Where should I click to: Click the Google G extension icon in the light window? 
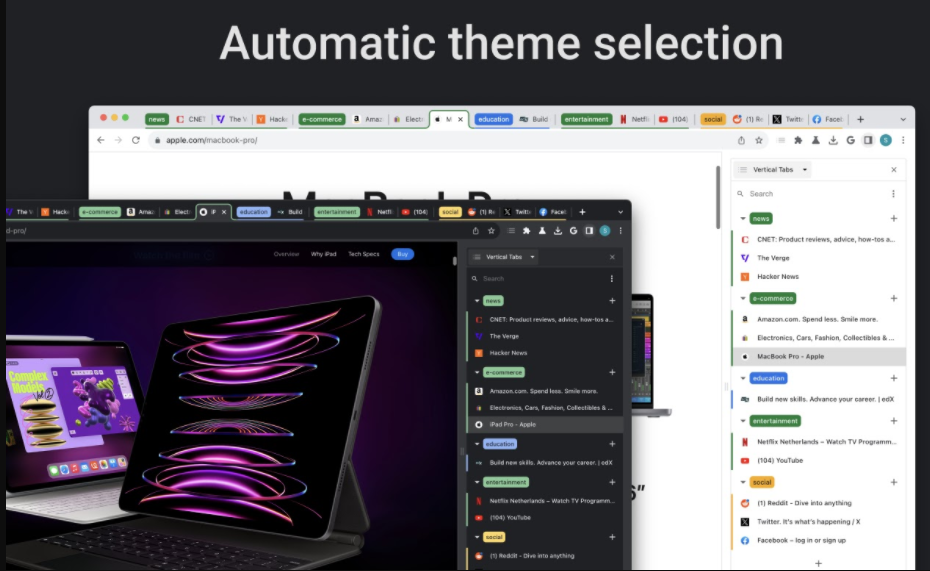(x=851, y=141)
